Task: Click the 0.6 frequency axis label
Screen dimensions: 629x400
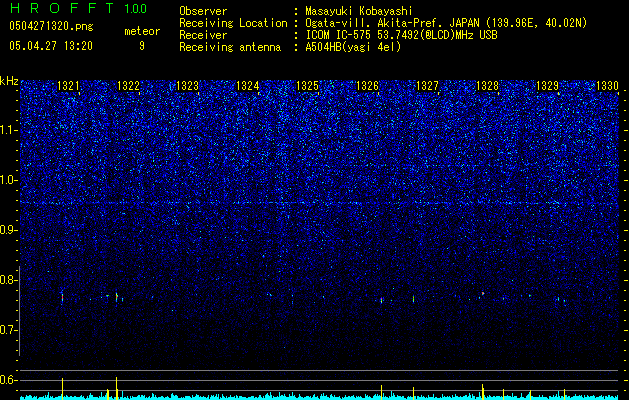Action: pos(9,380)
